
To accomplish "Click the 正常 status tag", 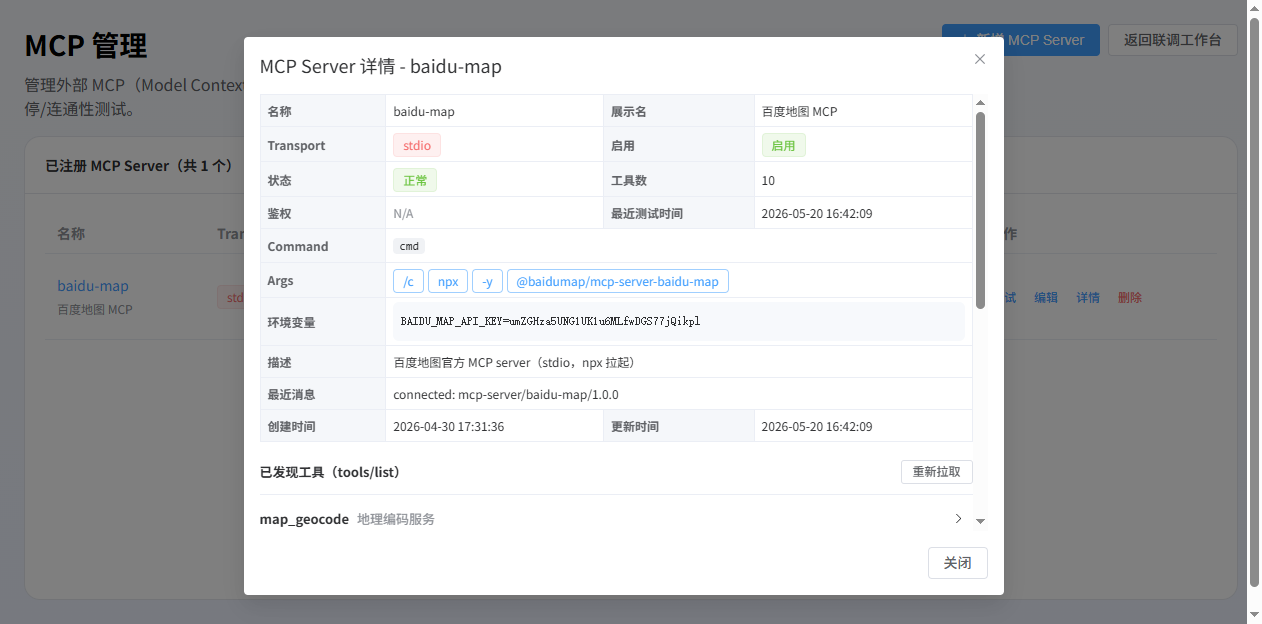I will coord(415,180).
